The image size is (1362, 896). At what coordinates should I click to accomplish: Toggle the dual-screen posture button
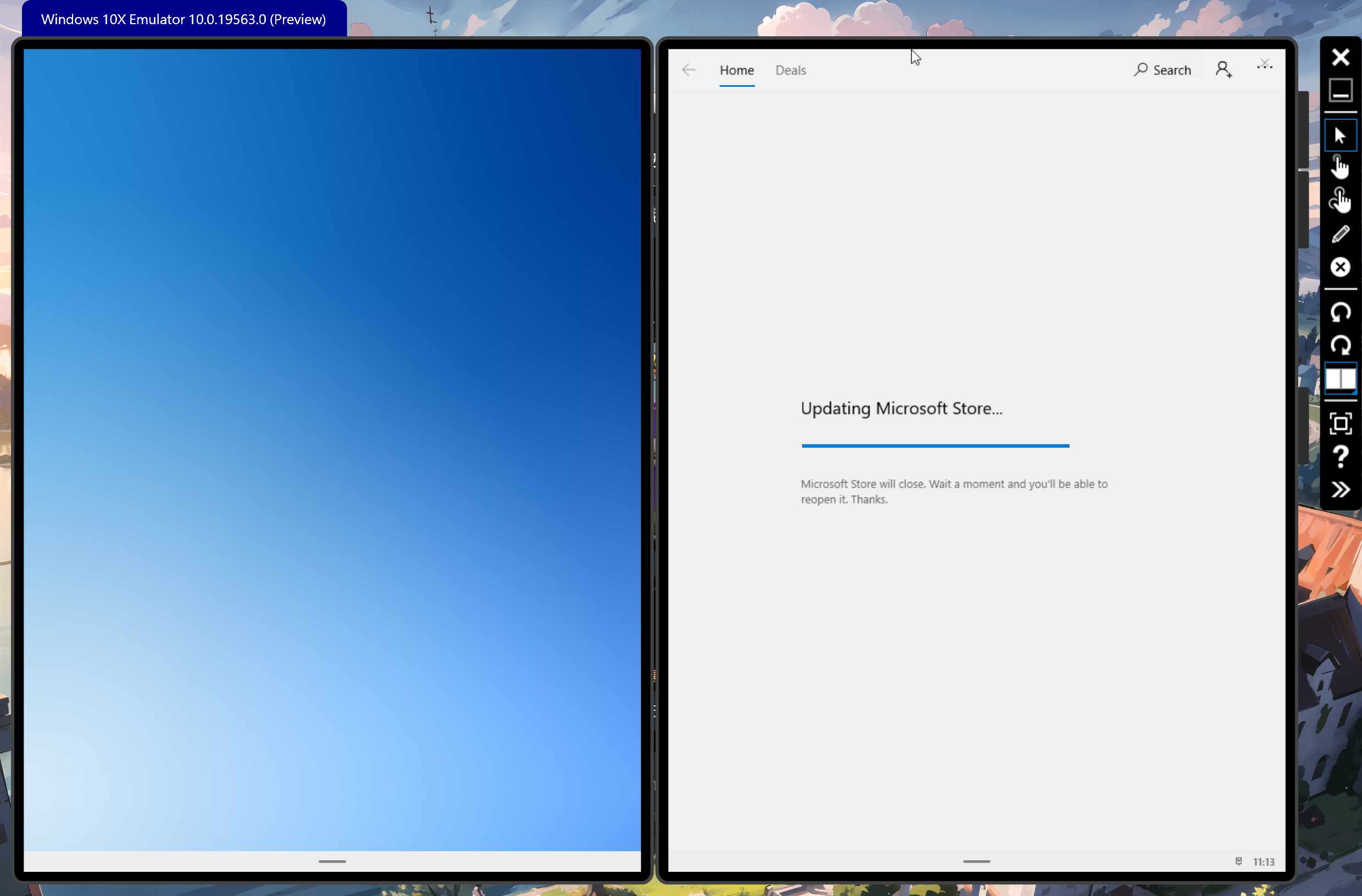click(1339, 378)
